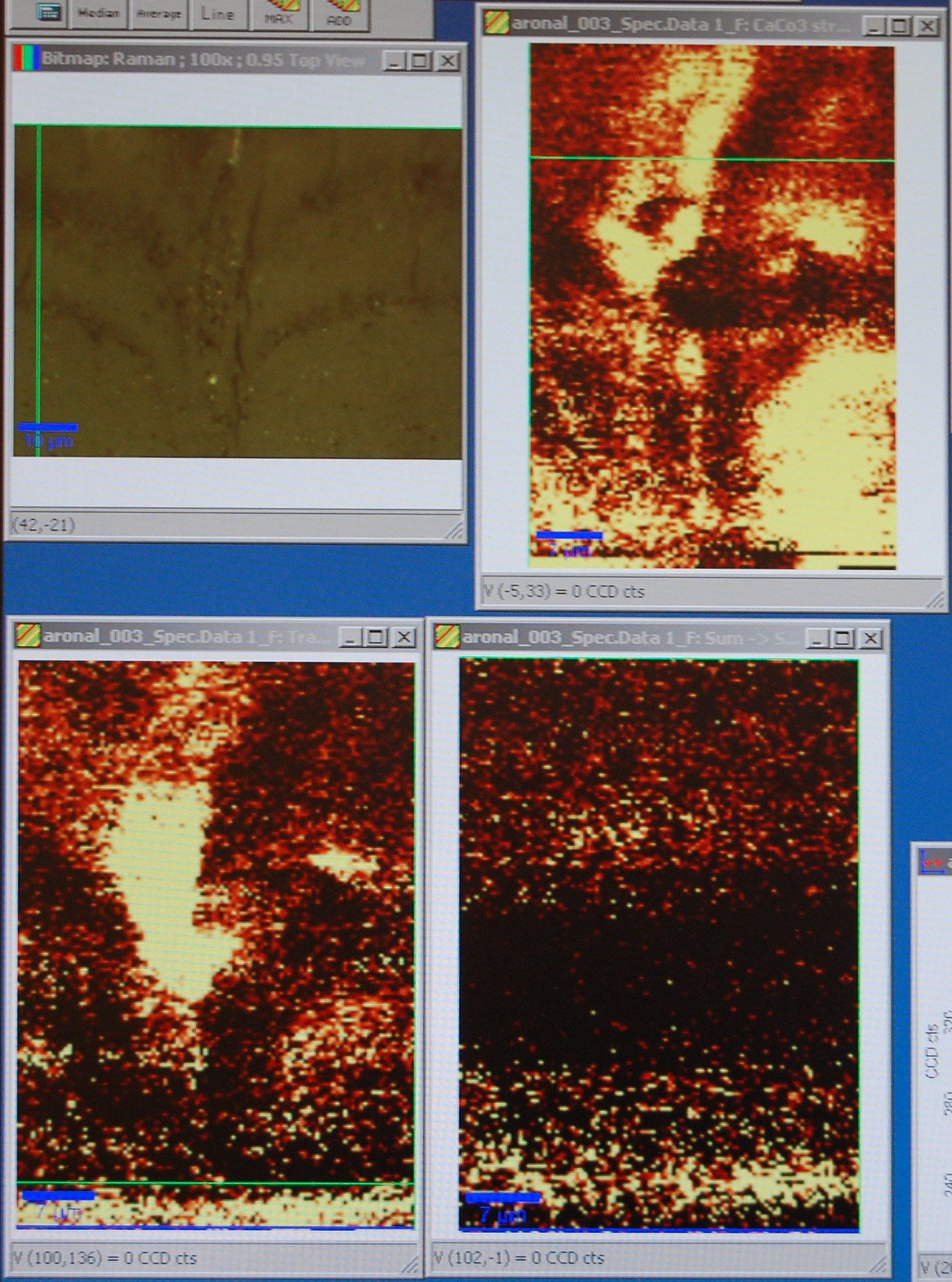
Task: Maximize the Bitmap Raman Top View window
Action: click(419, 61)
